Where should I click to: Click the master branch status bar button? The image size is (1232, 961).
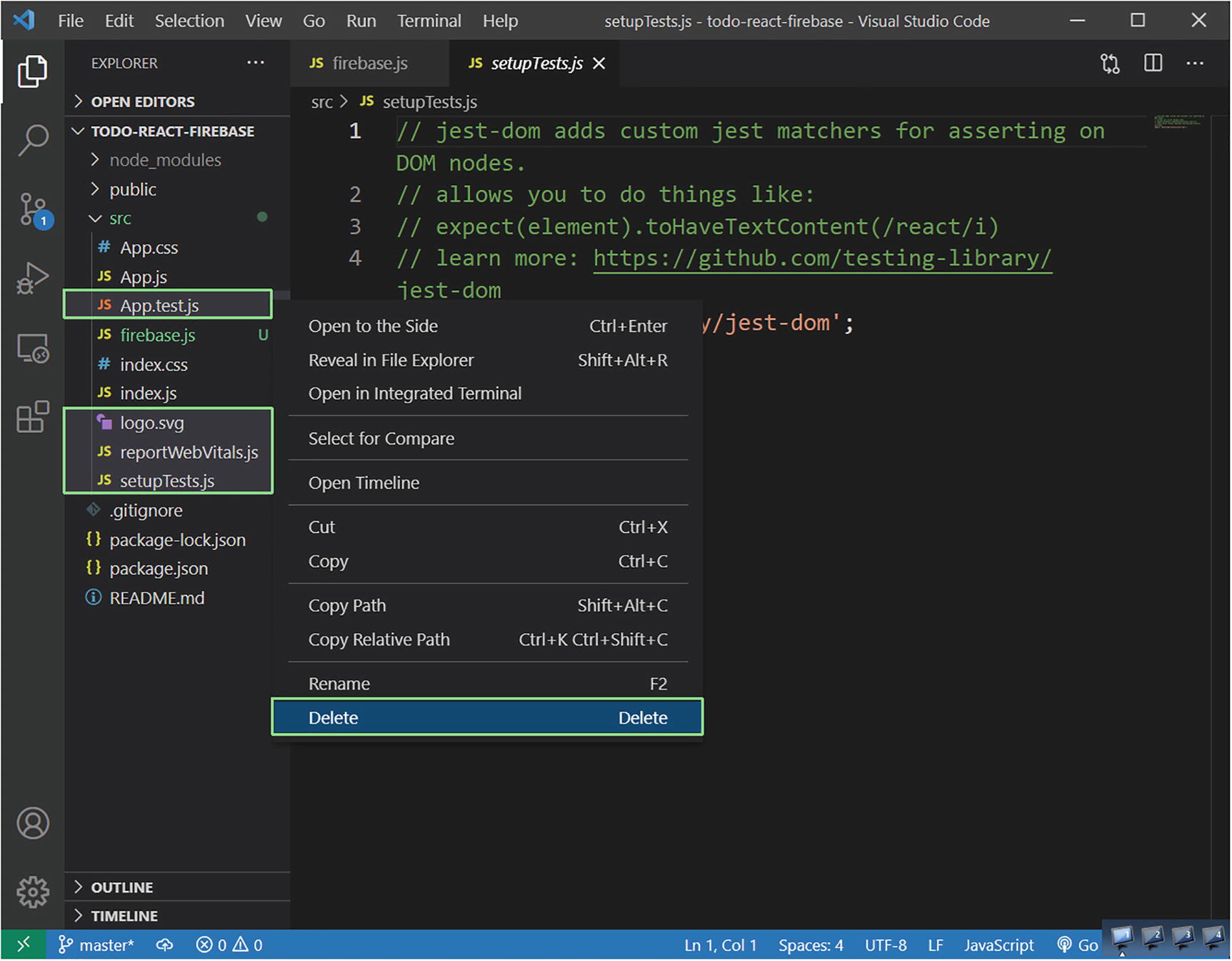tap(96, 945)
